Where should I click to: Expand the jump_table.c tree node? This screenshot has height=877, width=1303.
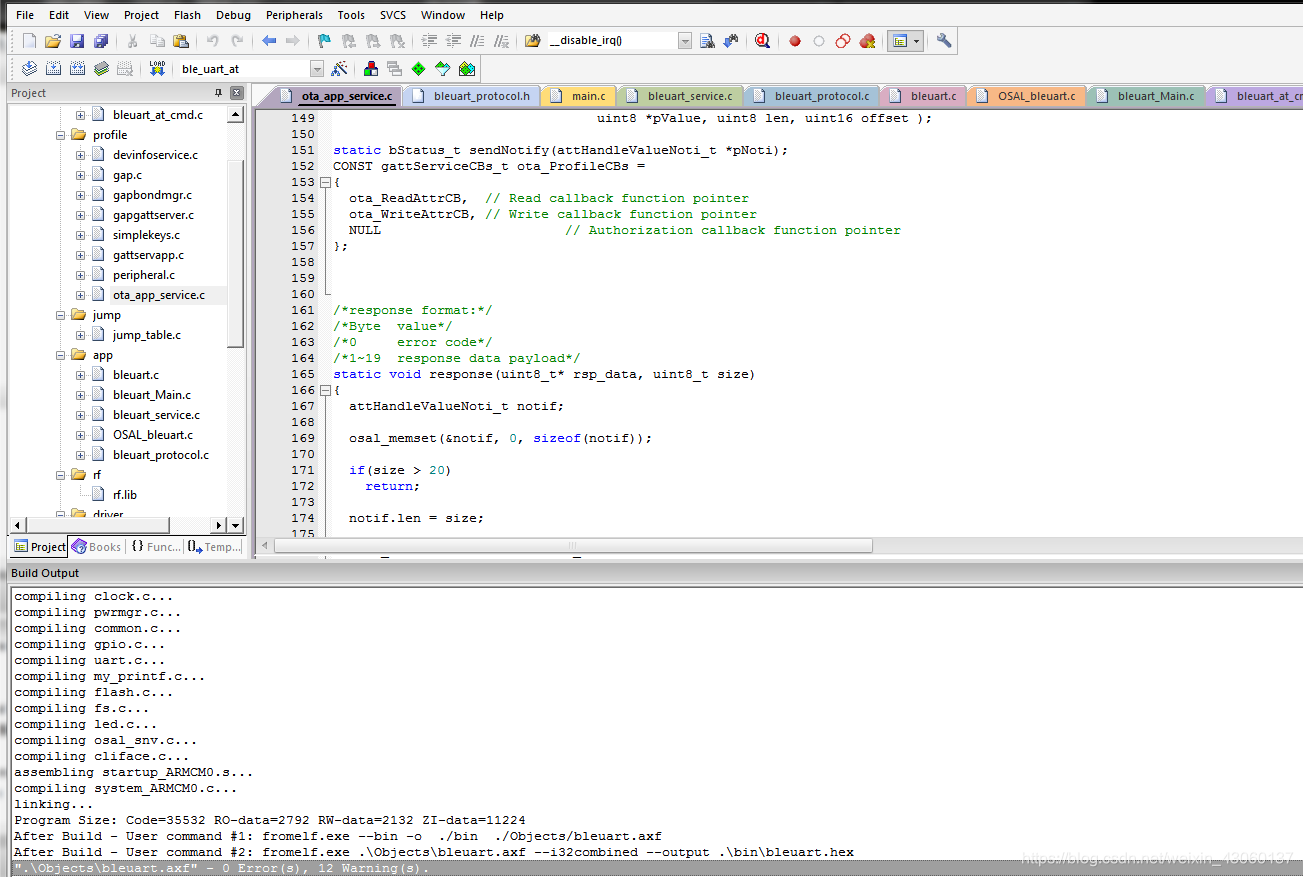click(x=80, y=335)
